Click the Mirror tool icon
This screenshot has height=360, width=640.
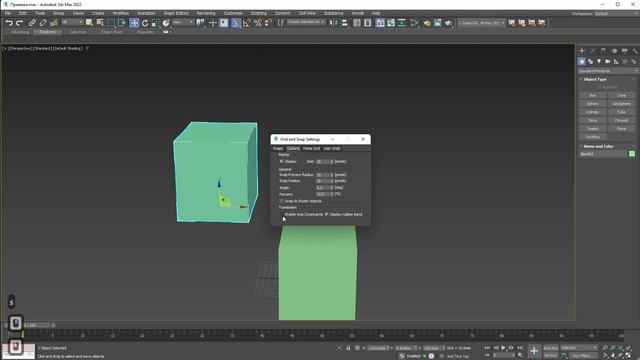(333, 23)
